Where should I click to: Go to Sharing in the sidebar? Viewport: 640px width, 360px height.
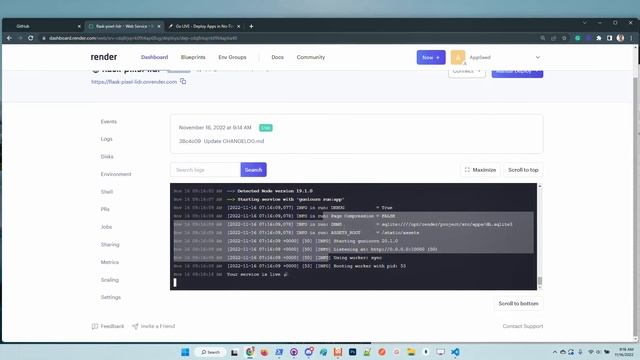110,244
